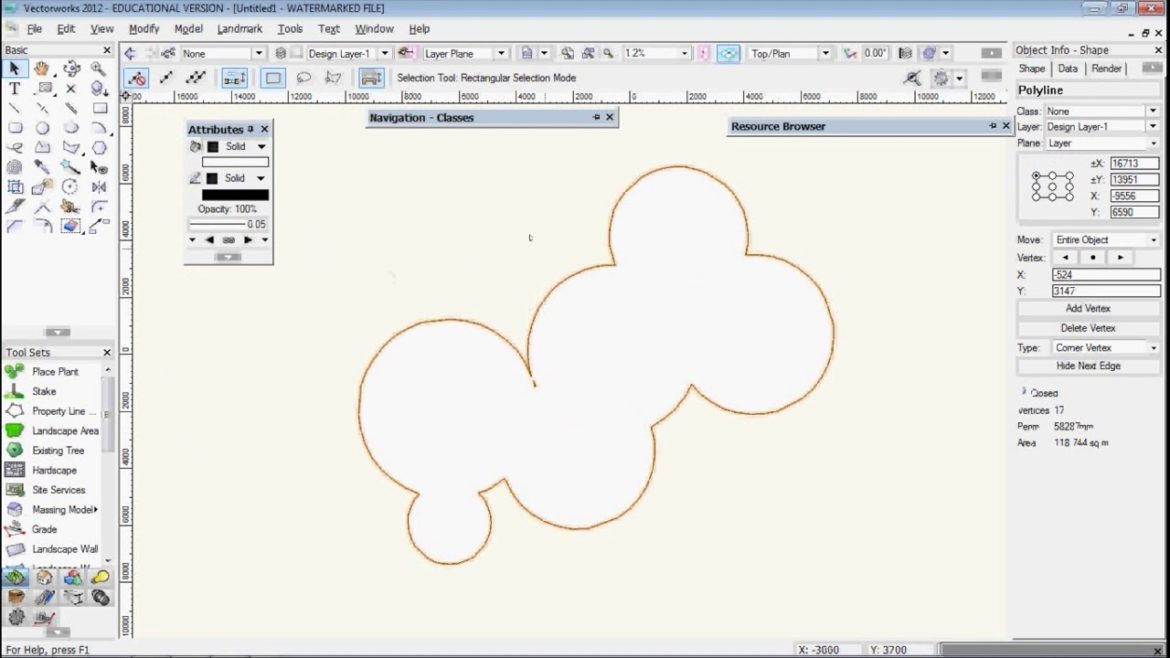Select the Rotate tool
The width and height of the screenshot is (1170, 658).
click(x=71, y=187)
